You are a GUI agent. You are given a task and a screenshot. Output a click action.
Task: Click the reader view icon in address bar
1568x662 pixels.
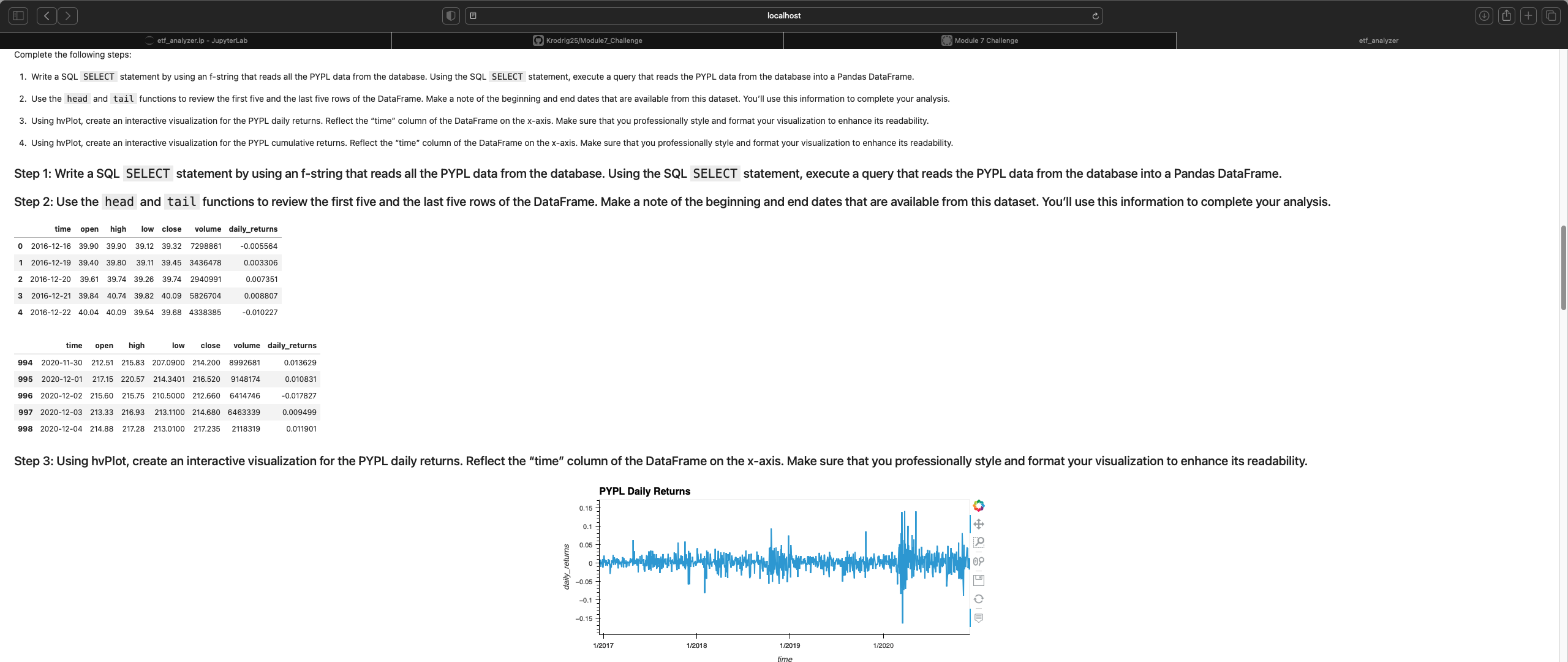click(x=473, y=16)
